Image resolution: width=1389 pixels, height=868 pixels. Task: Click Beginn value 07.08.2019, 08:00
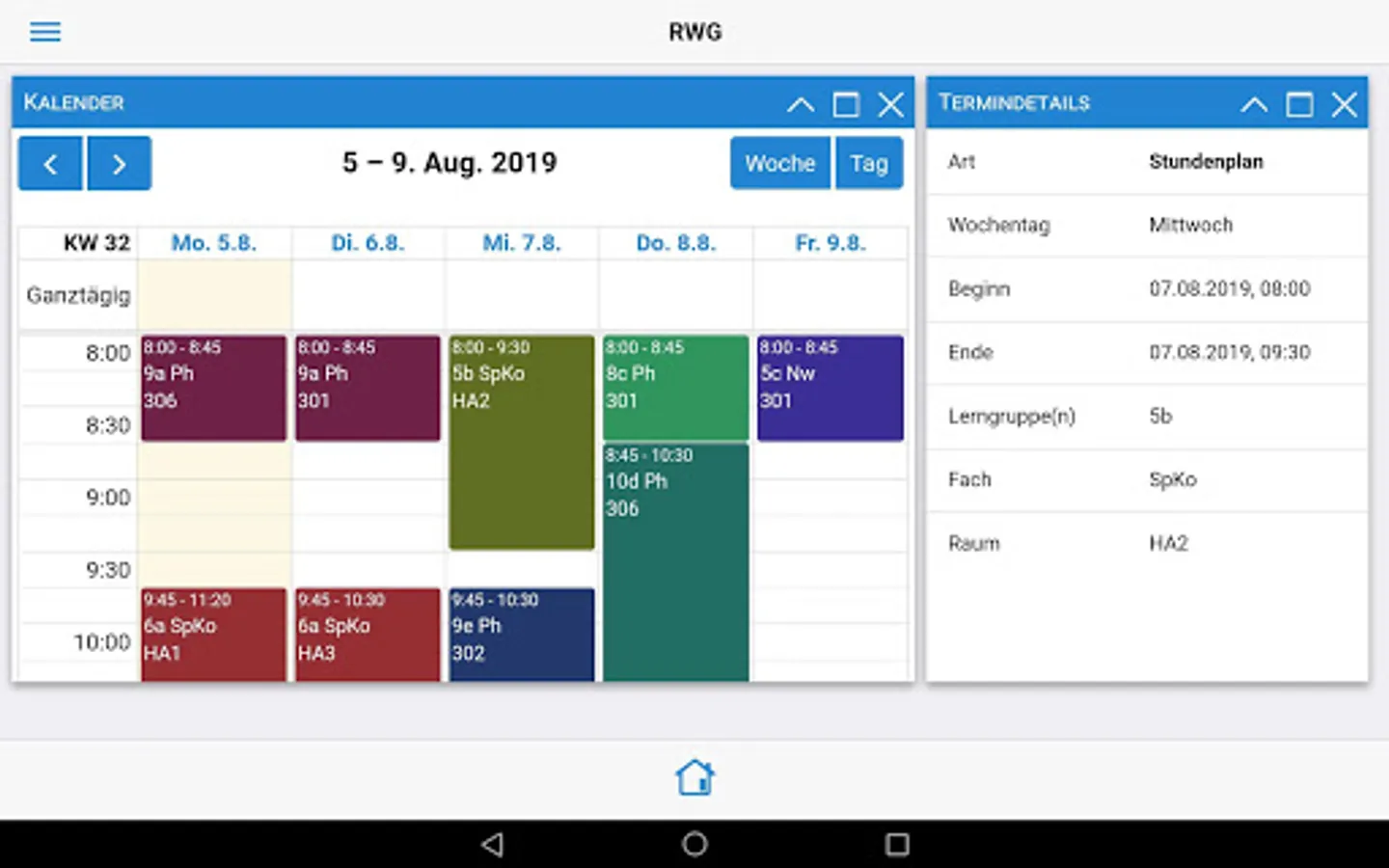(1229, 288)
